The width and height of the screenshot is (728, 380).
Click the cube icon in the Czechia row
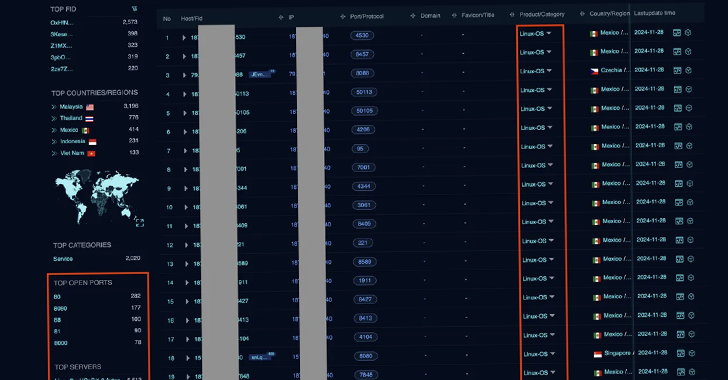pyautogui.click(x=689, y=70)
